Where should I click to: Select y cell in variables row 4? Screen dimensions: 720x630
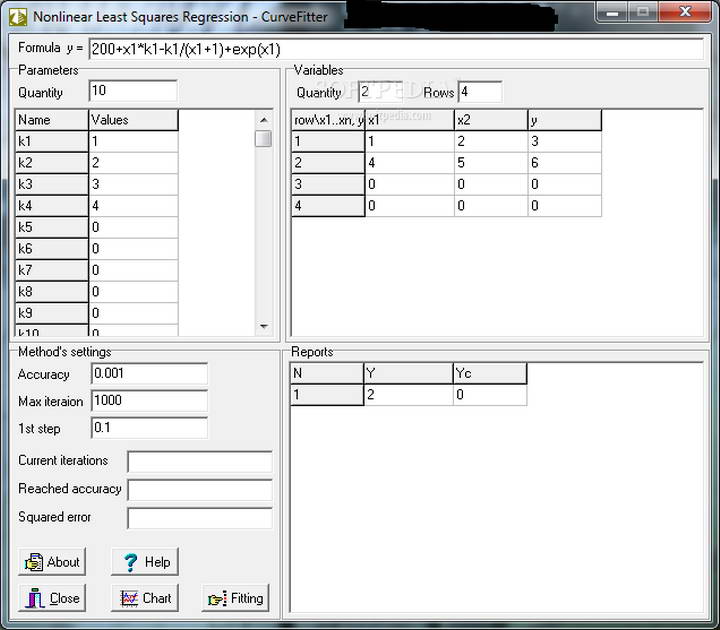coord(565,206)
